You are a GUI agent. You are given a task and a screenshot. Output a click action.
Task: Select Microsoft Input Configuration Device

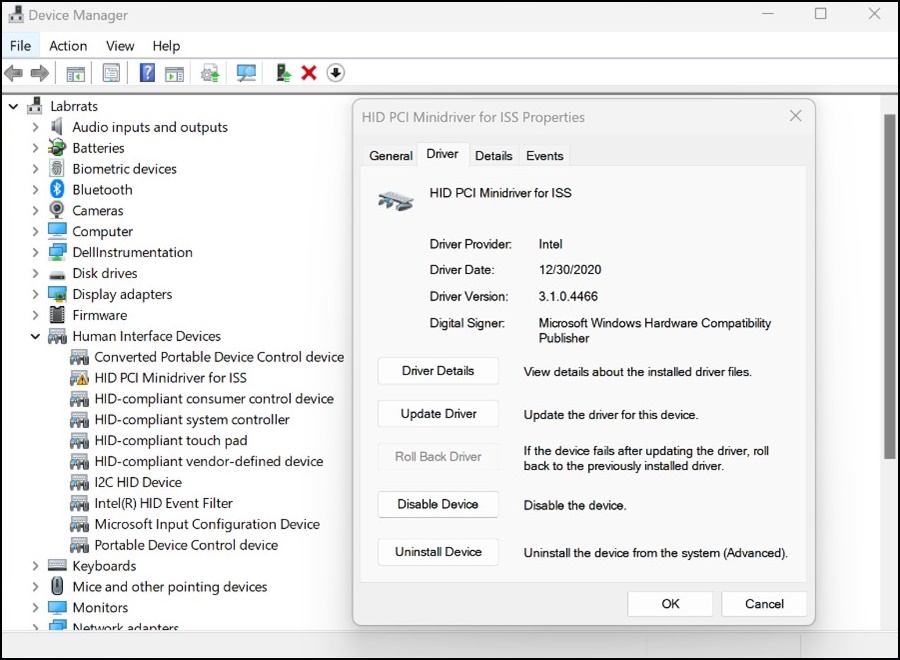point(207,524)
